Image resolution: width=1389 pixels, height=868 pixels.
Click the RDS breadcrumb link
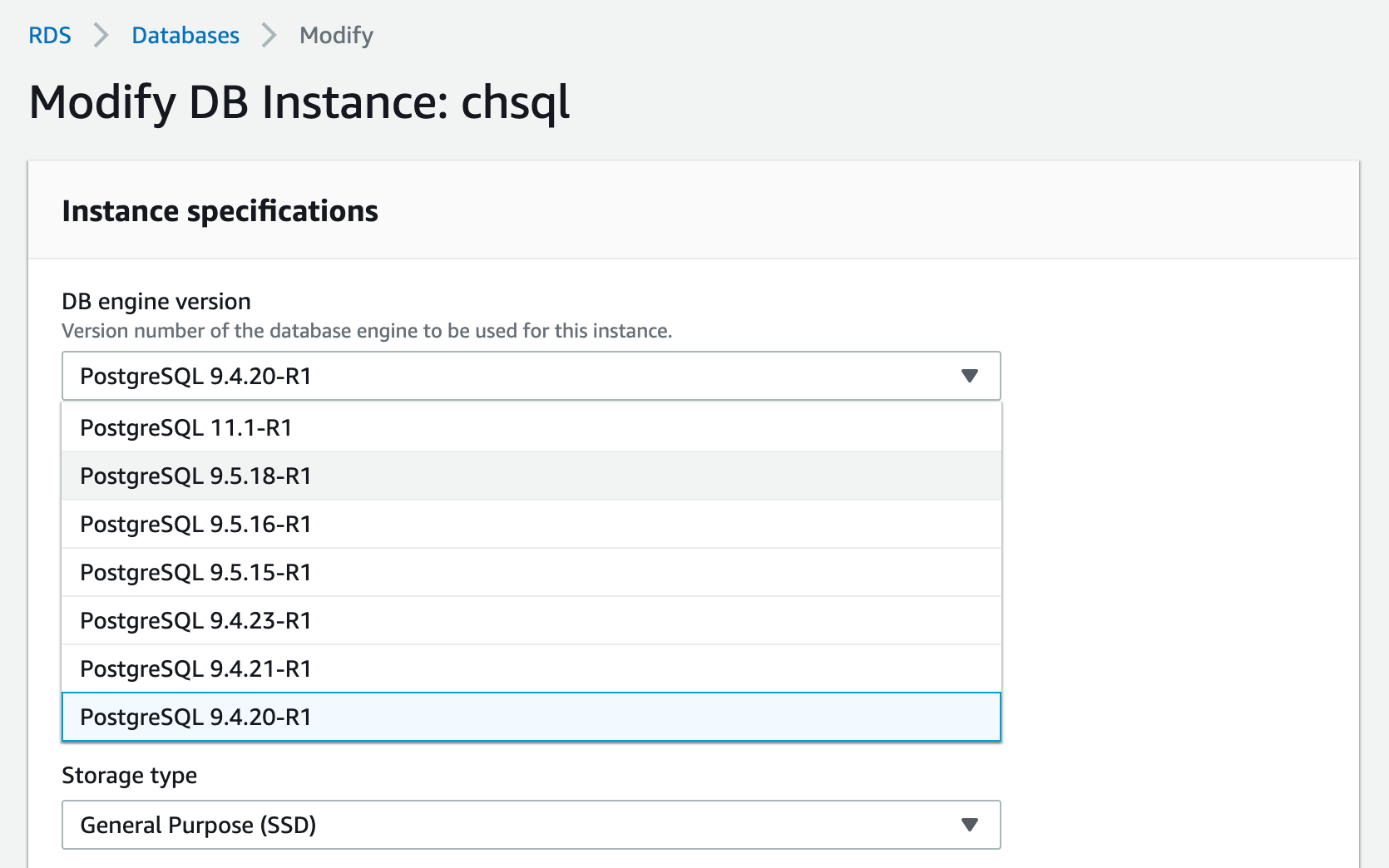click(49, 36)
